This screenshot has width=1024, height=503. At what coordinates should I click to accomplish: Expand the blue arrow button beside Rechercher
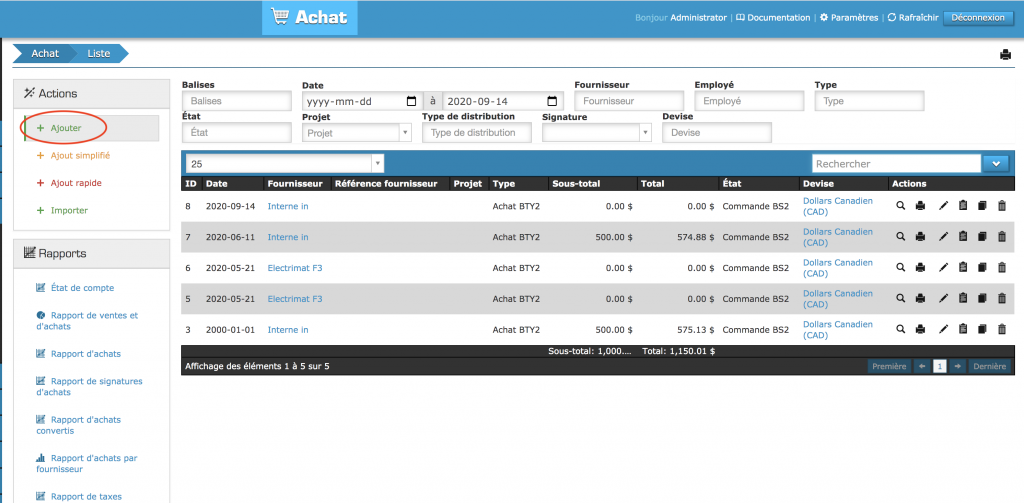pyautogui.click(x=996, y=164)
